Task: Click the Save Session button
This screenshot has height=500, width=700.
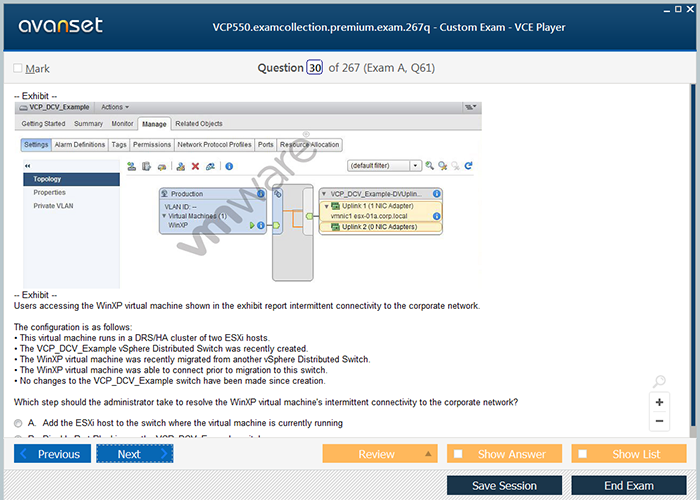Action: [x=504, y=486]
